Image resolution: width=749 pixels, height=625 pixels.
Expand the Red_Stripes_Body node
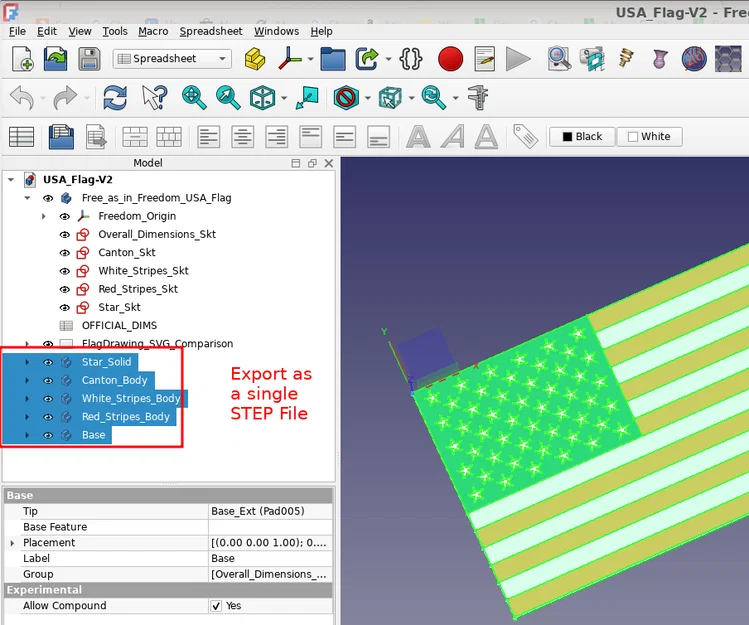(27, 417)
